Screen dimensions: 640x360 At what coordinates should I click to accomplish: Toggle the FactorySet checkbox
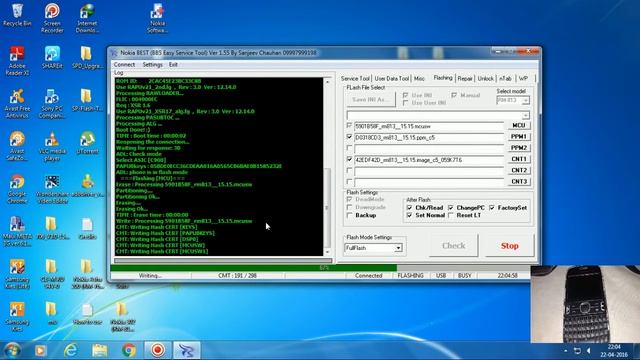492,208
